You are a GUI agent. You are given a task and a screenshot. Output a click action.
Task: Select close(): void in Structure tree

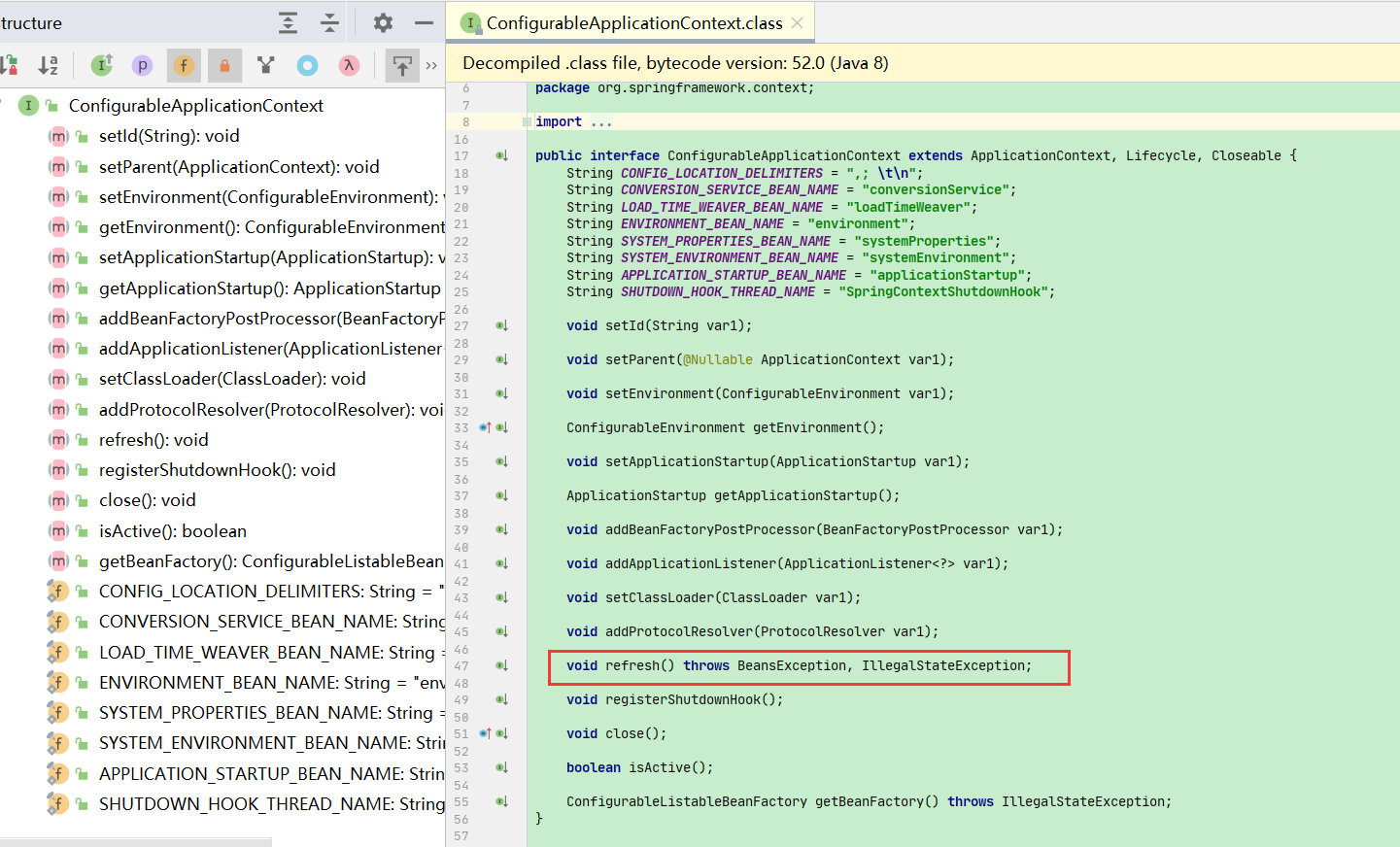[147, 500]
